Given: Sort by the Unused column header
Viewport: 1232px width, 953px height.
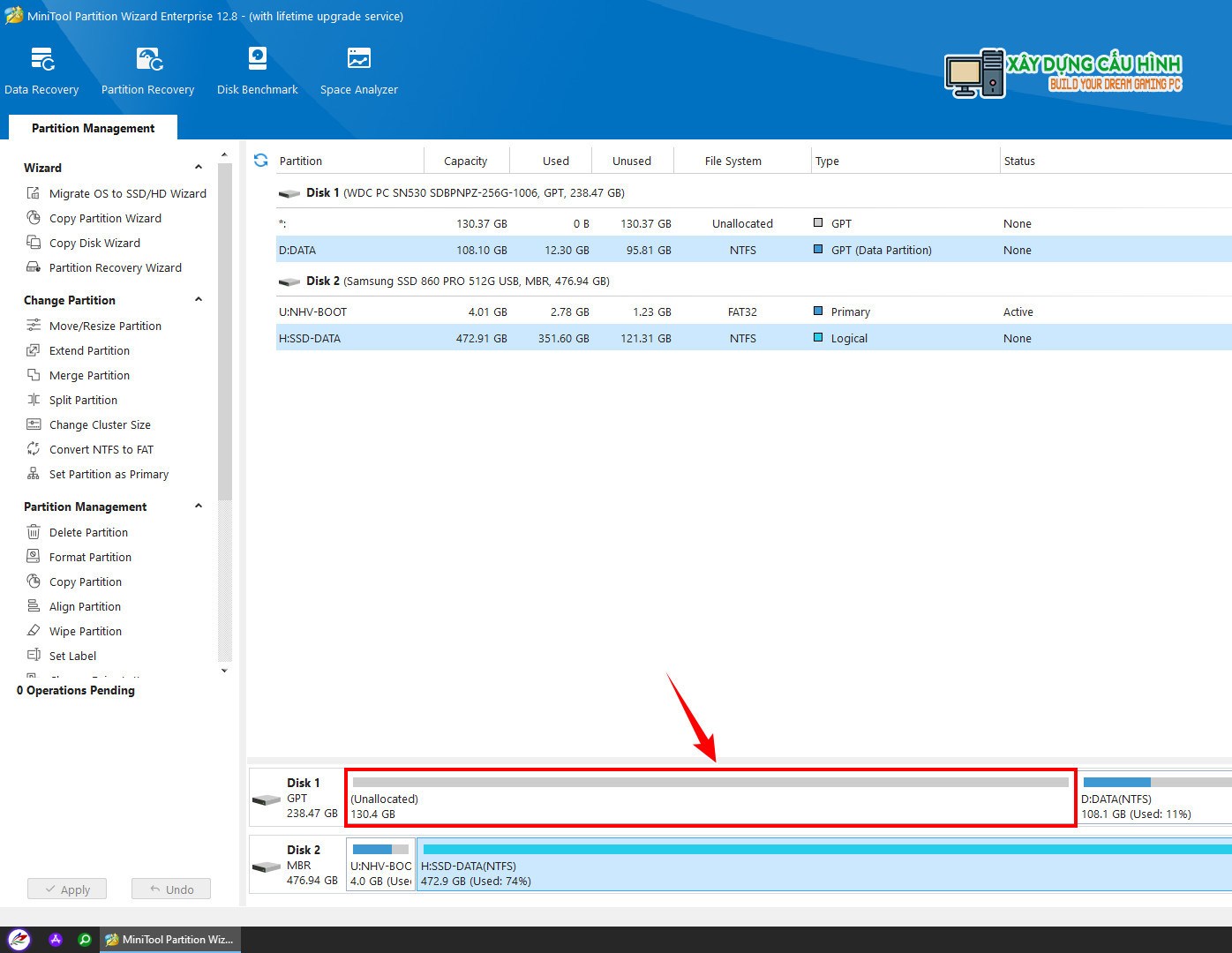Looking at the screenshot, I should (632, 161).
